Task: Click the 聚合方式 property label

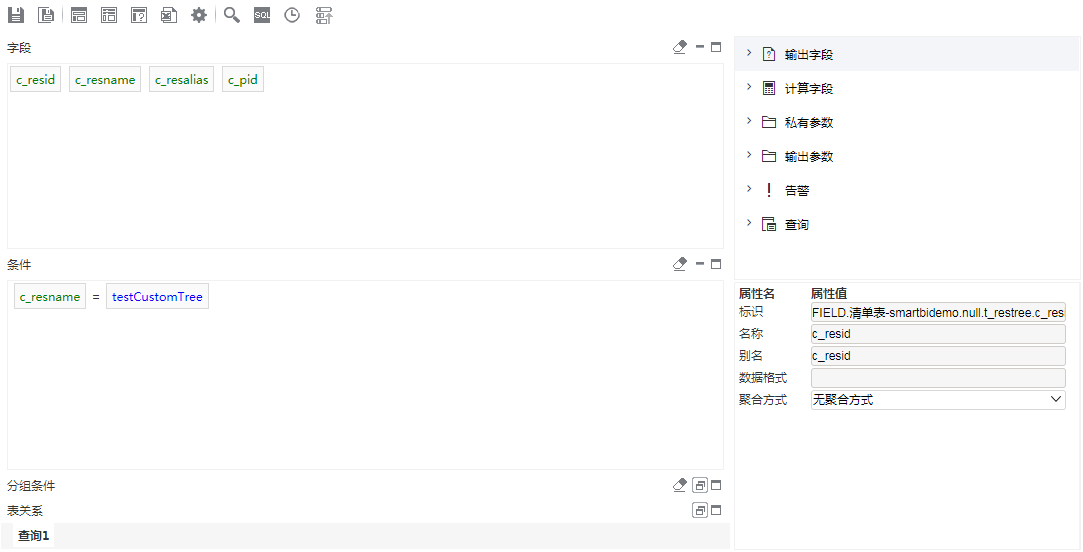Action: coord(763,399)
